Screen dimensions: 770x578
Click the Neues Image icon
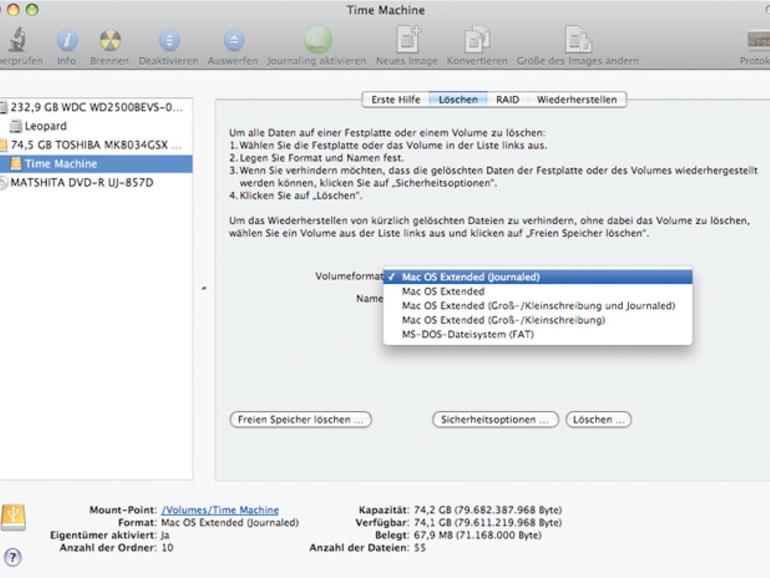409,39
